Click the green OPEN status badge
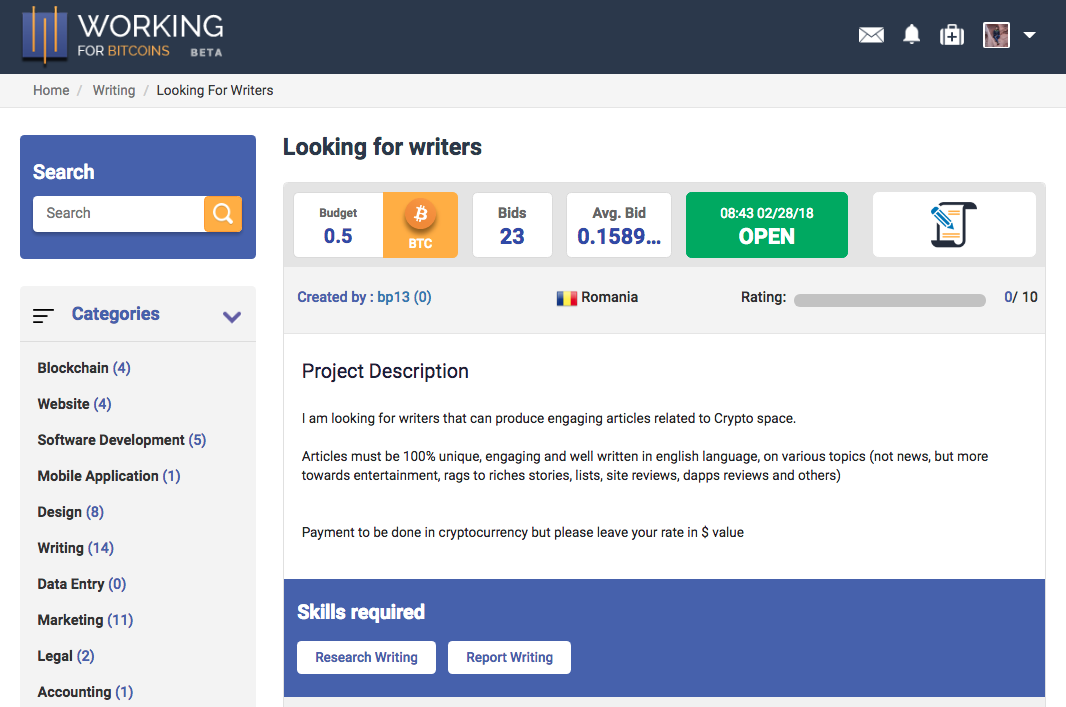 click(766, 224)
